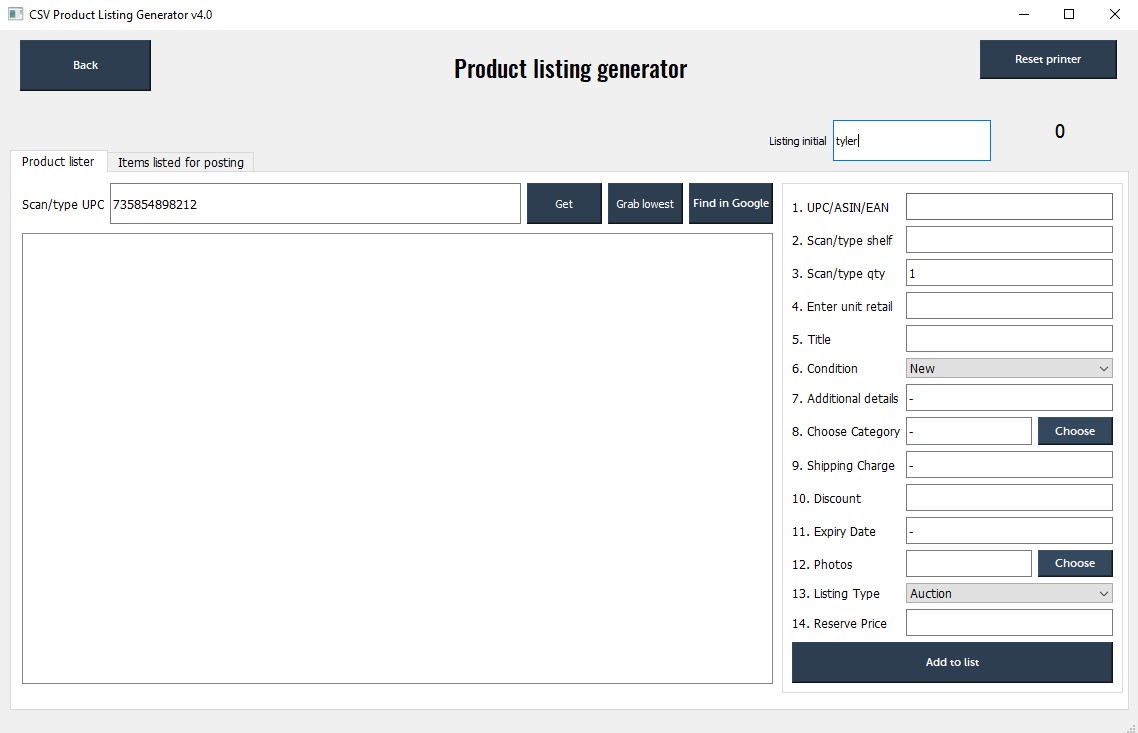
Task: Click the Scan/type UPC input field
Action: pos(315,203)
